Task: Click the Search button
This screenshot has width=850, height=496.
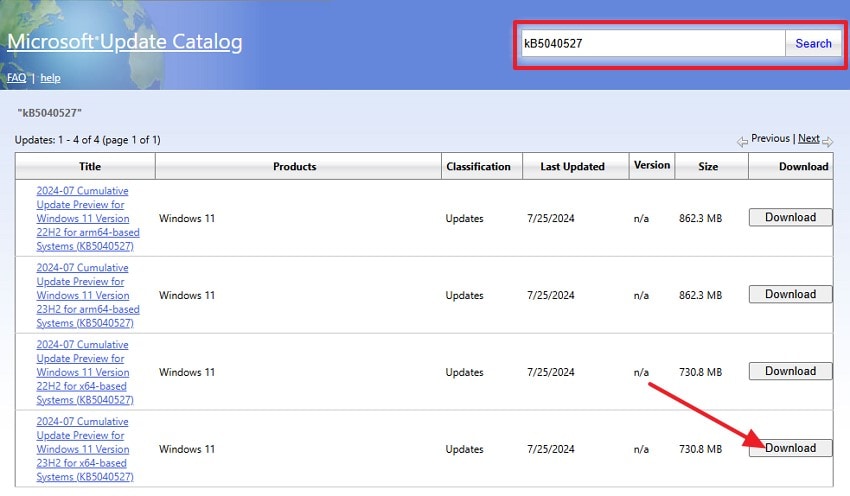Action: tap(813, 43)
